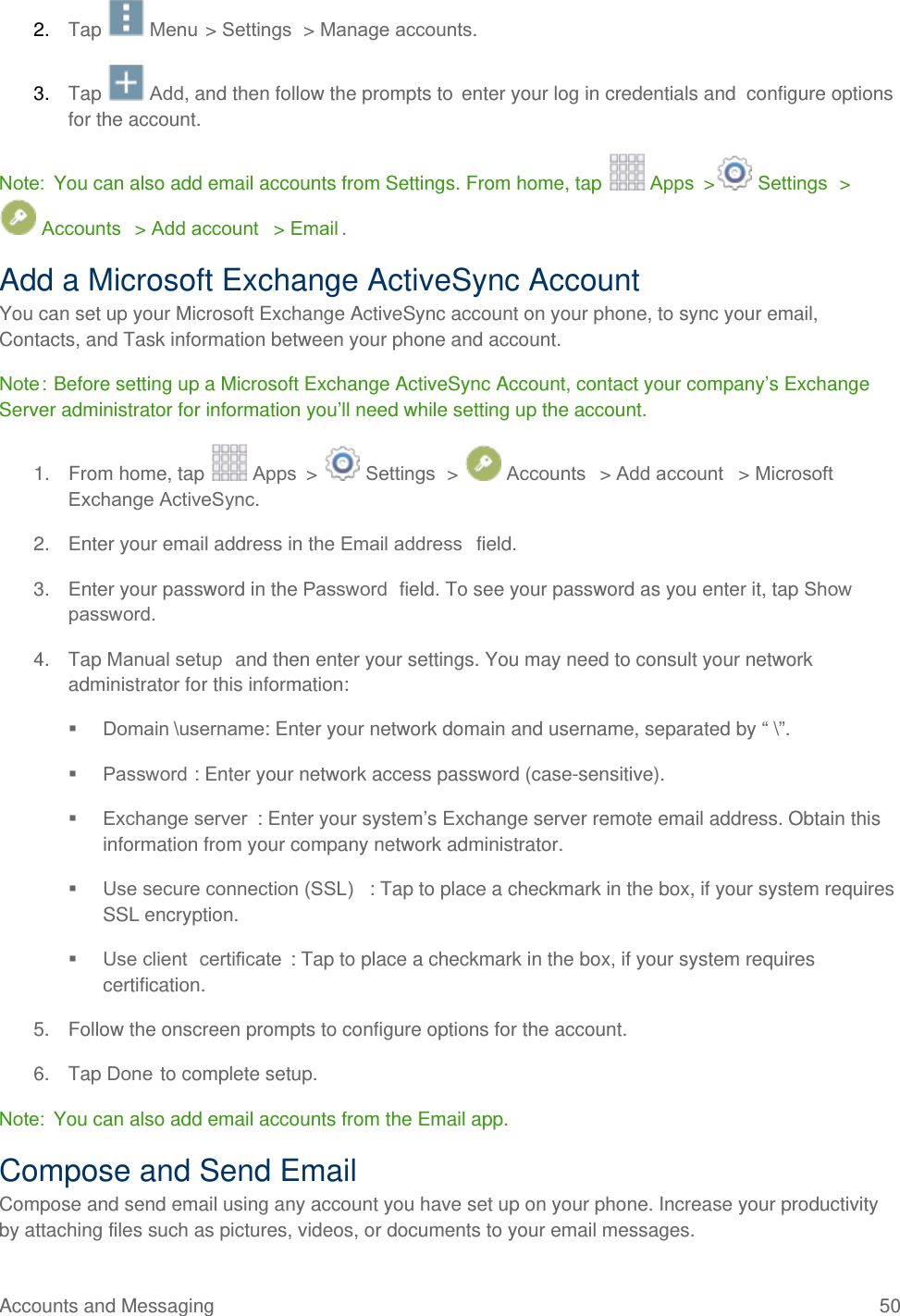The image size is (900, 1316).
Task: Click the "Use client certificate" bullet label
Action: pyautogui.click(x=191, y=959)
